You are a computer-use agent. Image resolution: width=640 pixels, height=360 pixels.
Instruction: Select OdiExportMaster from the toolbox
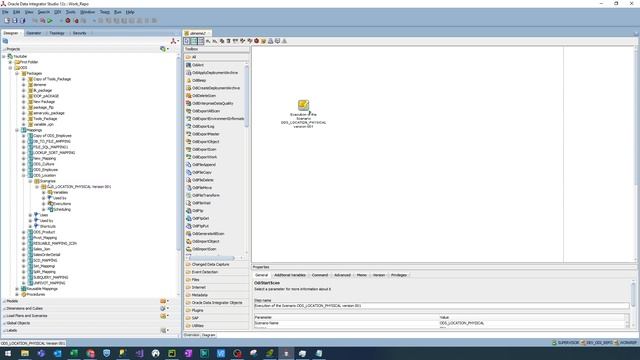click(206, 134)
